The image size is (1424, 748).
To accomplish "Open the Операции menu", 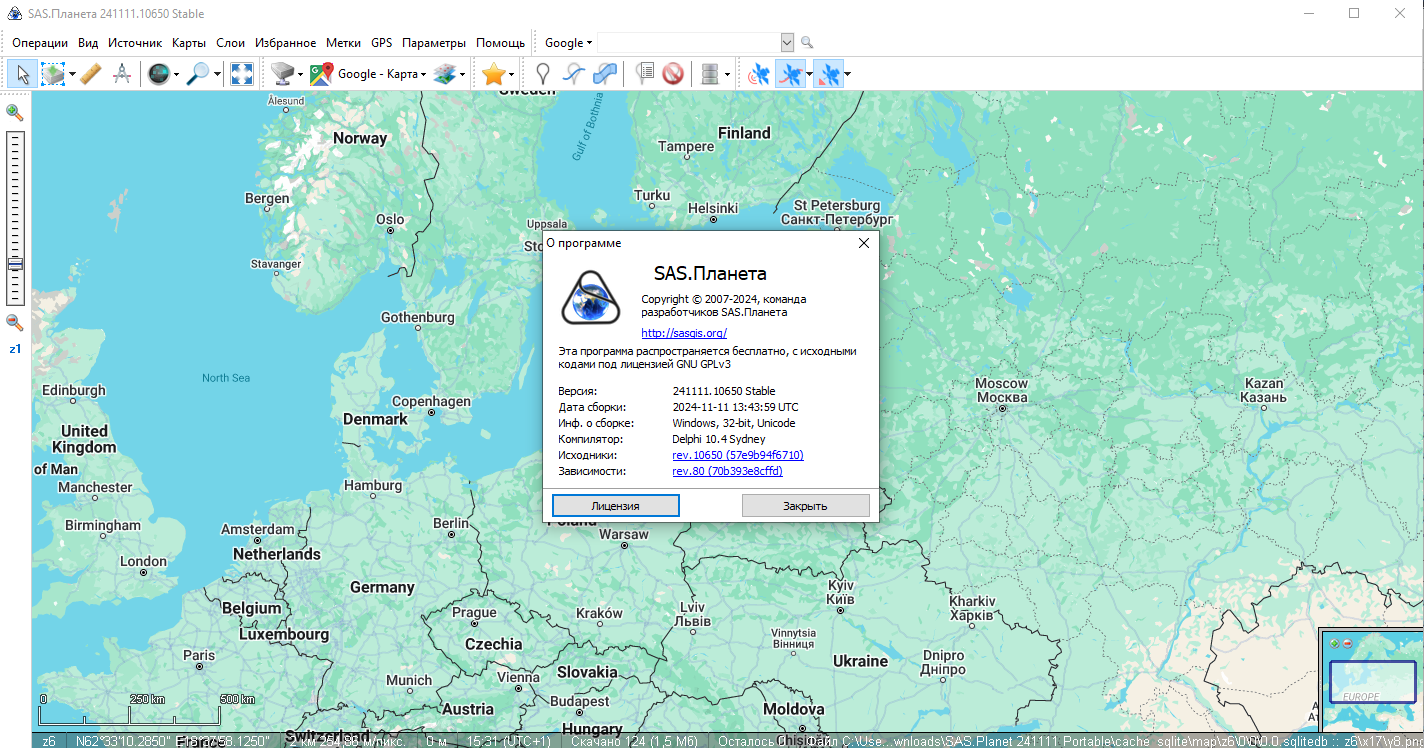I will pos(40,43).
